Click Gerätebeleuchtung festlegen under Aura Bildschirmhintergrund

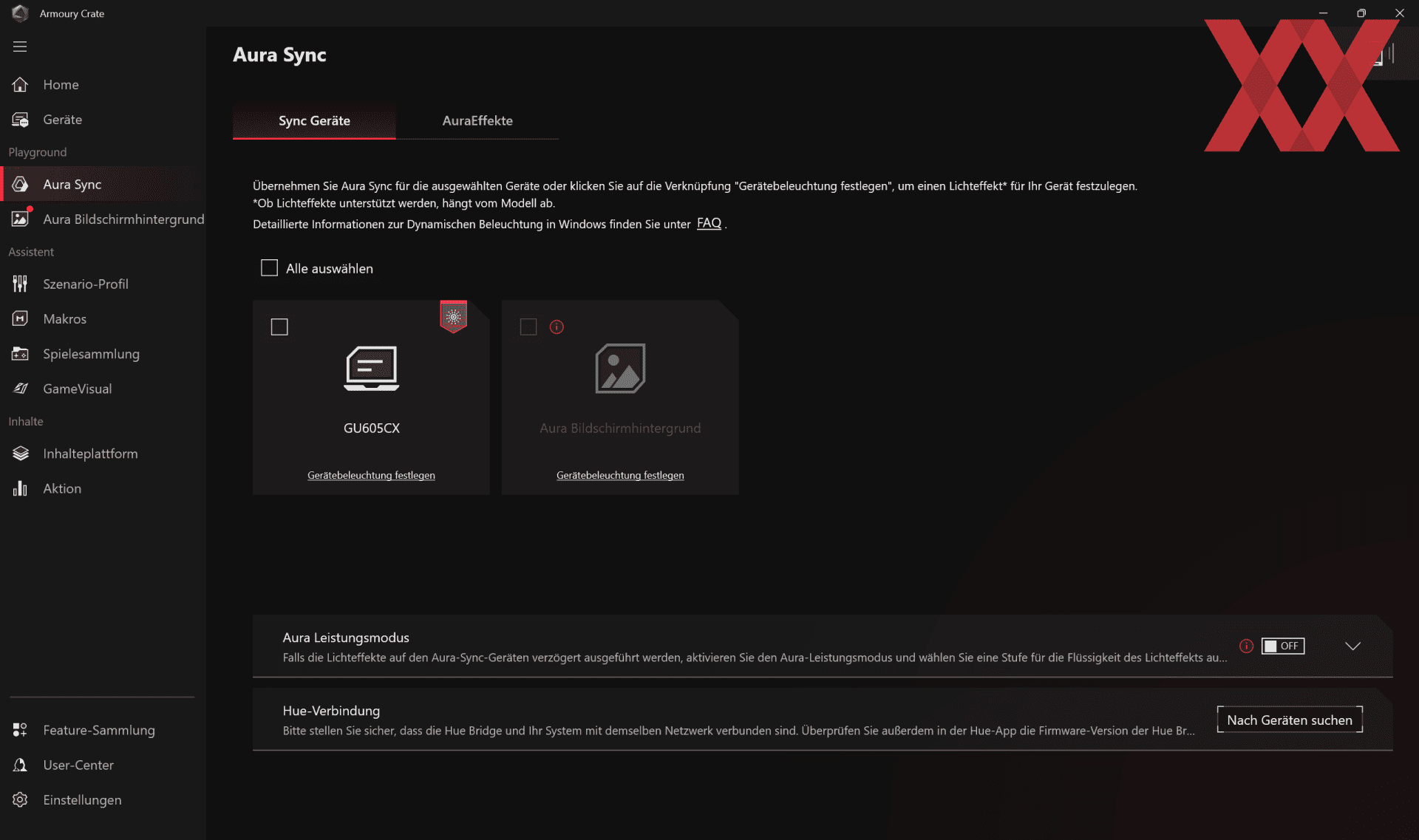pos(620,475)
